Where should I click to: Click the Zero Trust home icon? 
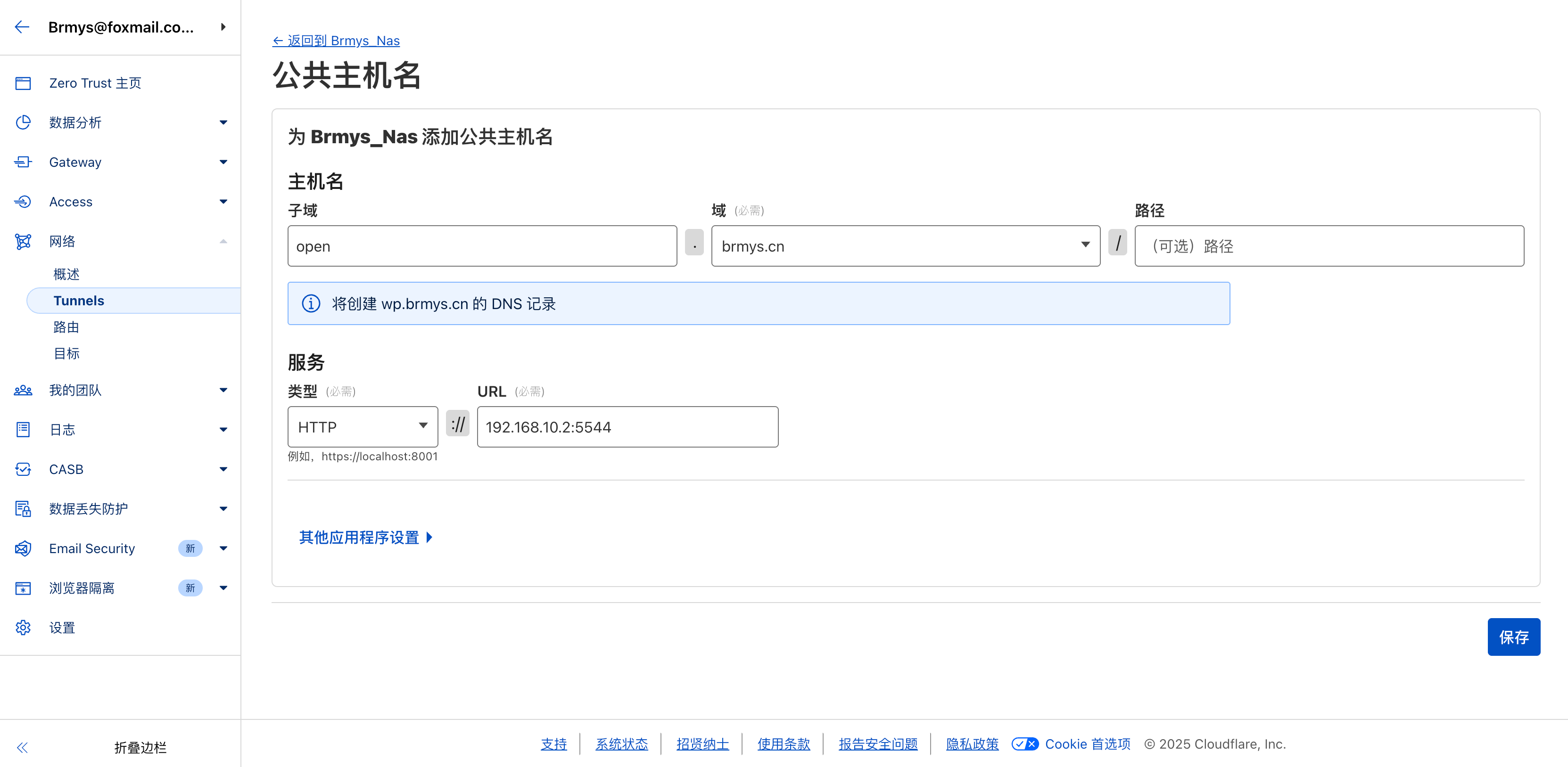[x=23, y=83]
